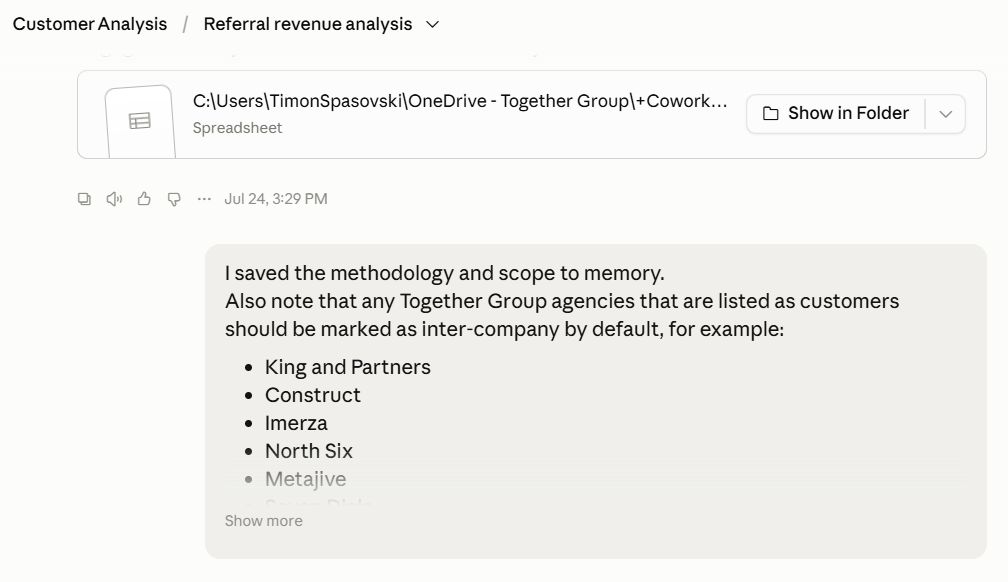Select Referral revenue analysis title
This screenshot has width=1008, height=582.
(x=308, y=24)
